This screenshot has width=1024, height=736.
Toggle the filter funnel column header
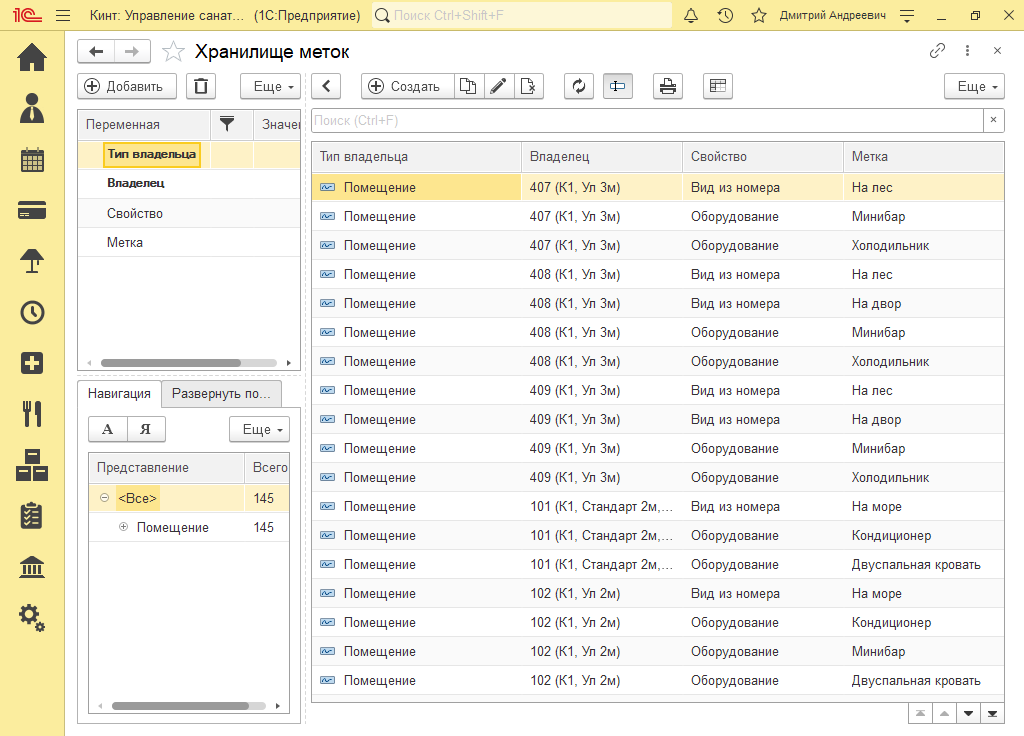(227, 124)
